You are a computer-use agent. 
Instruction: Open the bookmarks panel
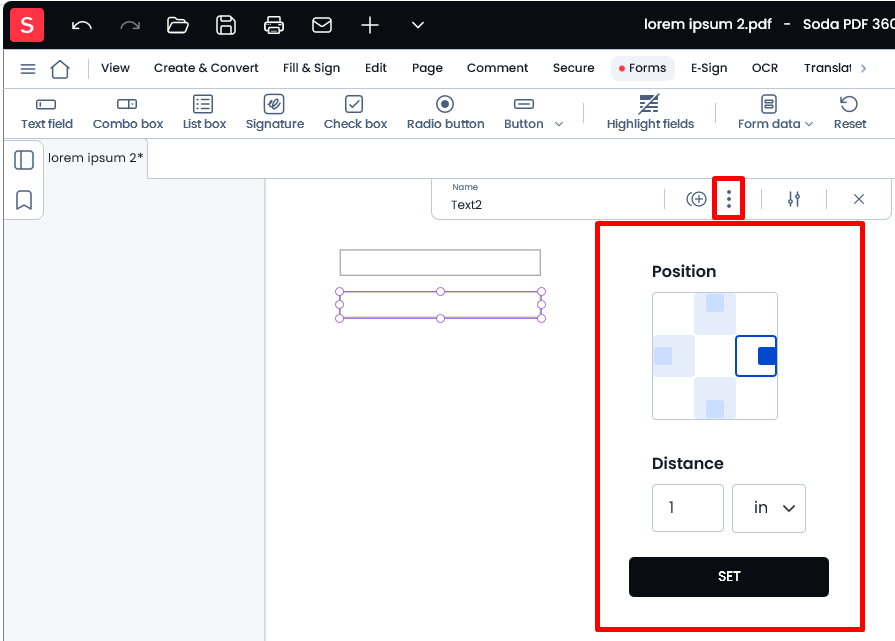coord(24,200)
